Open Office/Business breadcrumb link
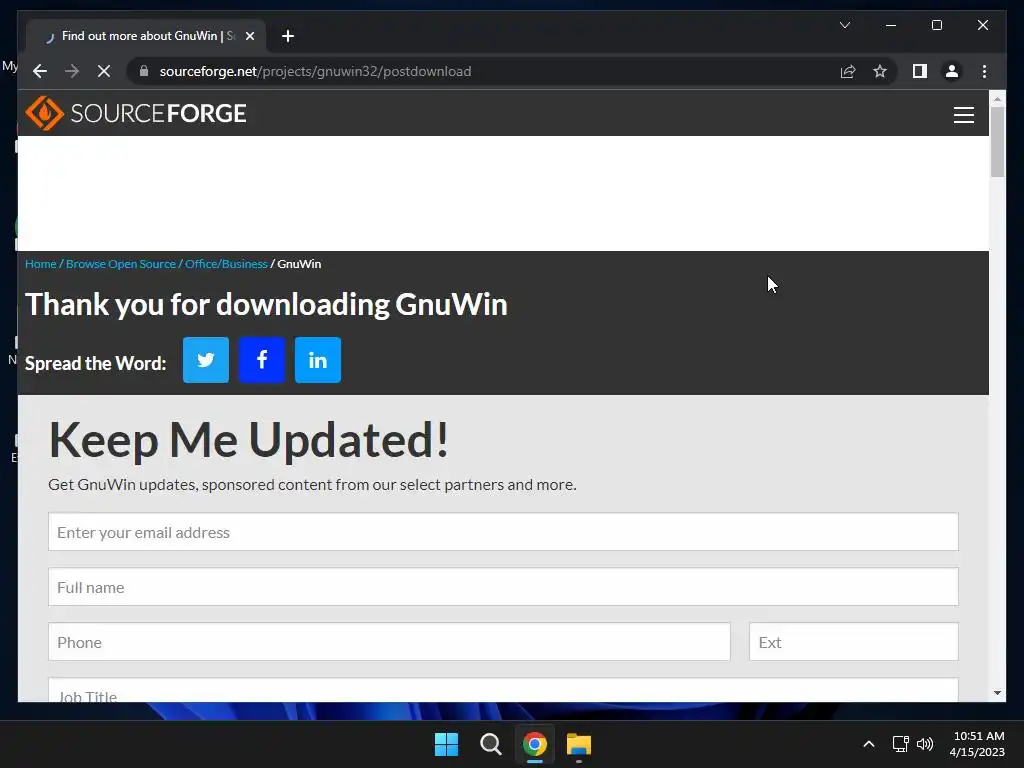The image size is (1024, 768). [x=226, y=264]
